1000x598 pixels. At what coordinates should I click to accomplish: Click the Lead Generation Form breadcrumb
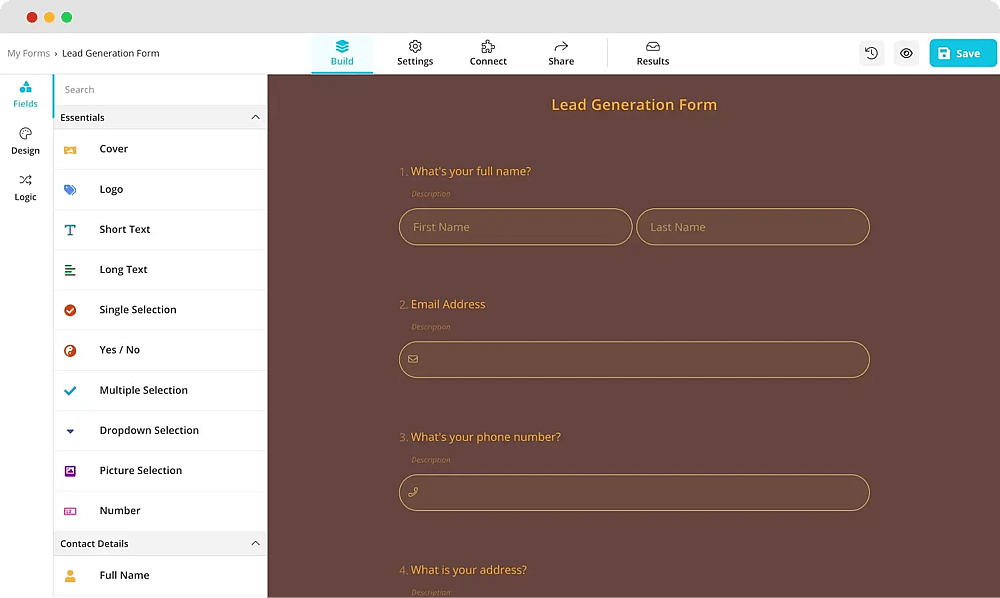110,54
